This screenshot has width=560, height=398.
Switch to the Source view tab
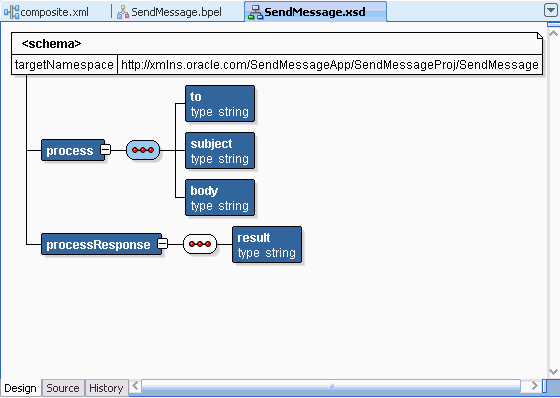click(x=63, y=388)
